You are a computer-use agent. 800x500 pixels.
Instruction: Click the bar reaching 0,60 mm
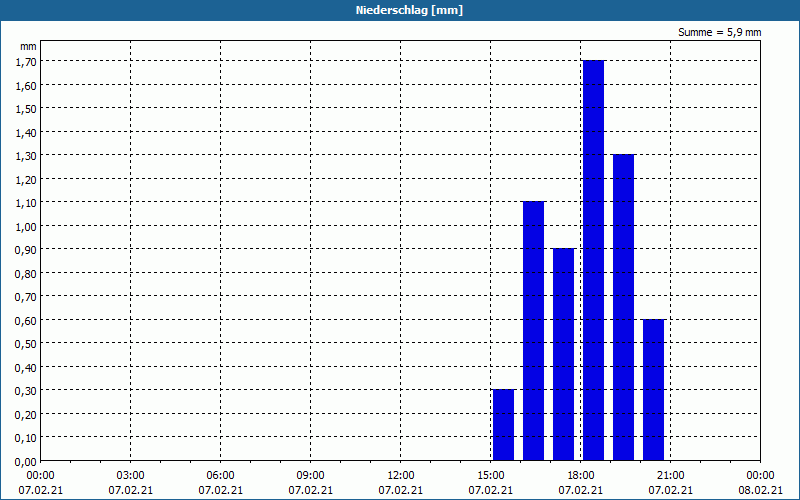[654, 390]
